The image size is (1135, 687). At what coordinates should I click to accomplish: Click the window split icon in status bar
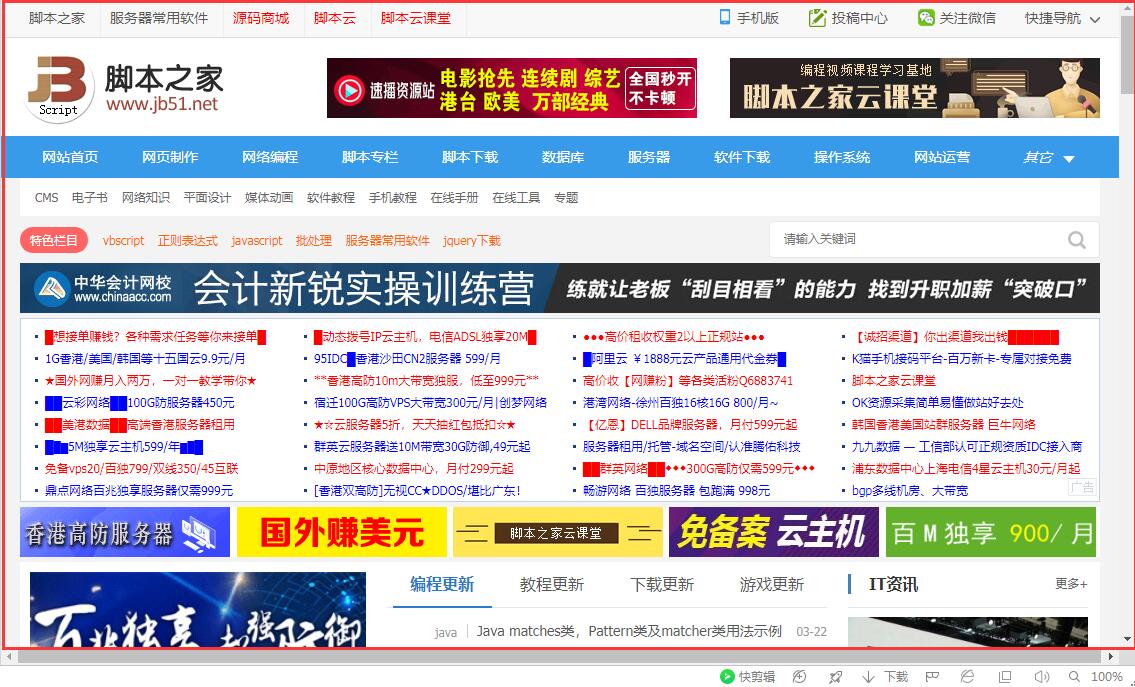[x=1005, y=676]
